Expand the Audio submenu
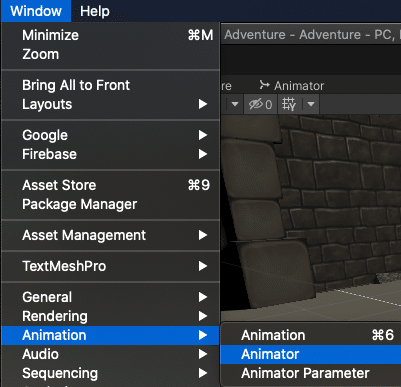Viewport: 401px width, 387px height. tap(110, 354)
